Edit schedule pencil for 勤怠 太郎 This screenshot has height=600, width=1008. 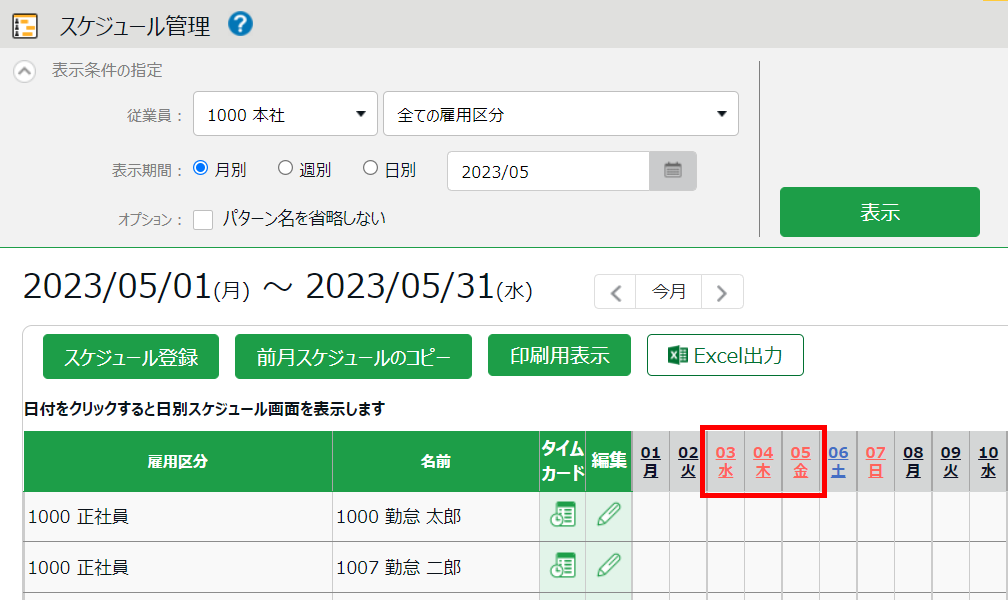pos(608,516)
